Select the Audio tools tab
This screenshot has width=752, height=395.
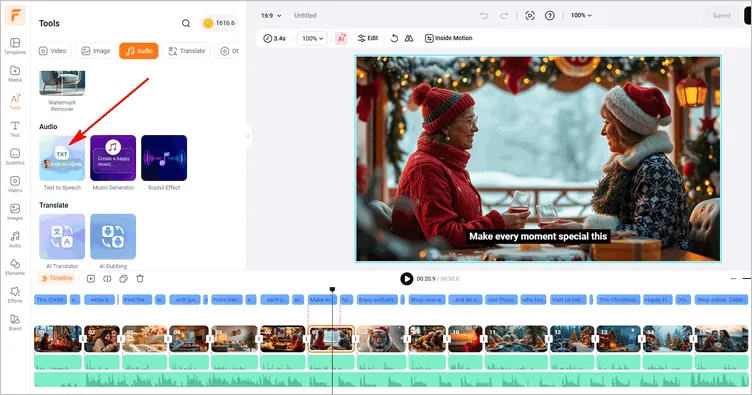point(139,51)
